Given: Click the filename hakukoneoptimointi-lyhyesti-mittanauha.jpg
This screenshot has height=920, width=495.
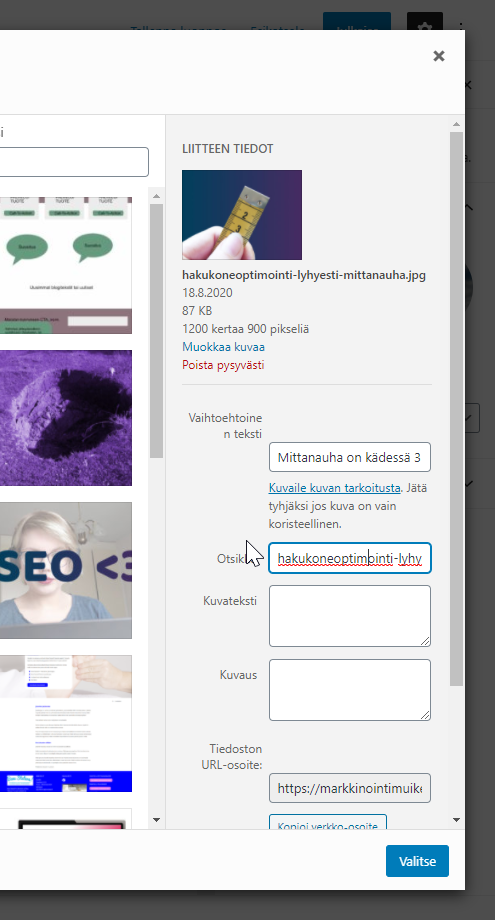Looking at the screenshot, I should pyautogui.click(x=304, y=275).
